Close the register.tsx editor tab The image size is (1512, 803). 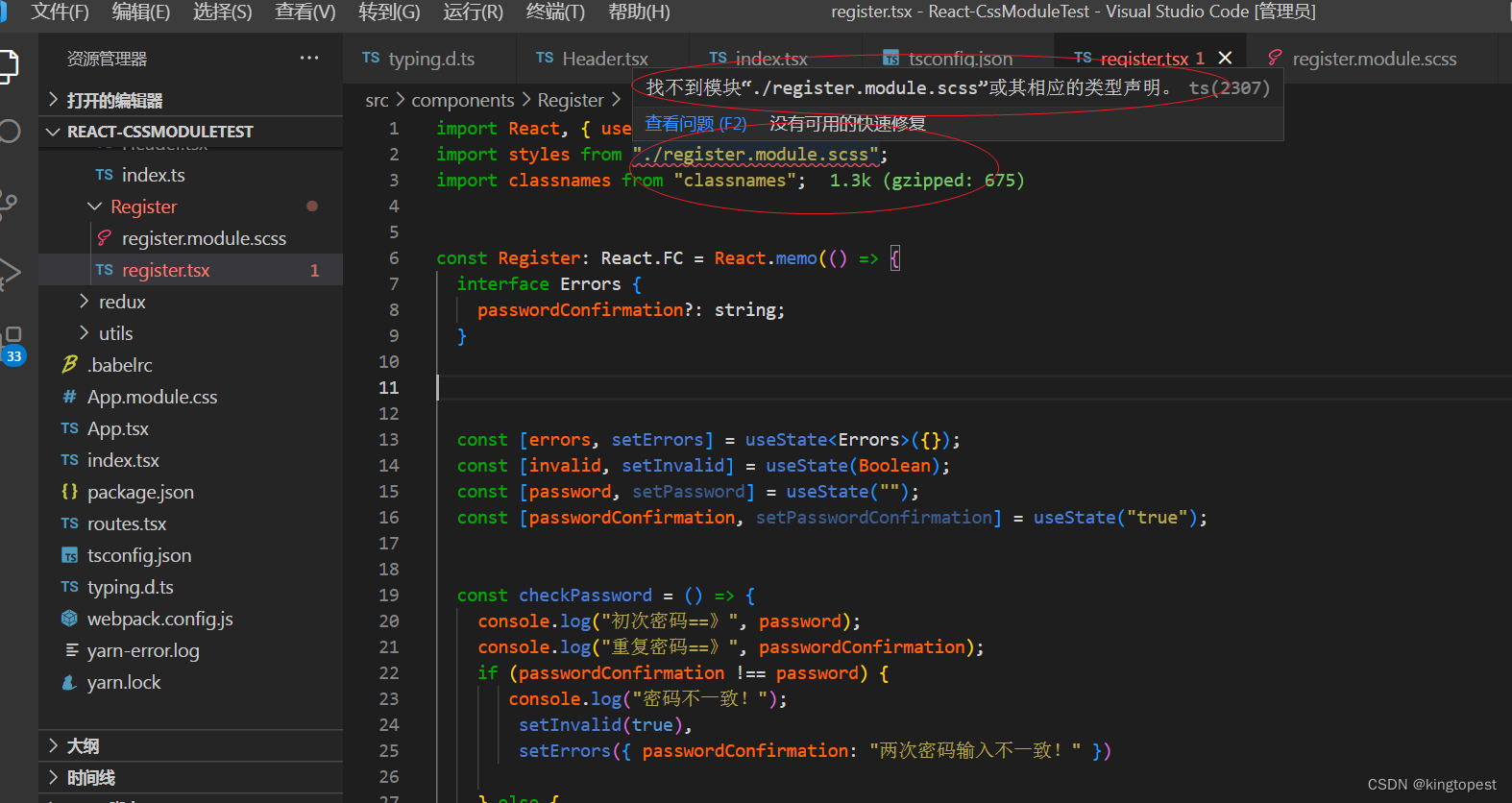click(x=1225, y=58)
